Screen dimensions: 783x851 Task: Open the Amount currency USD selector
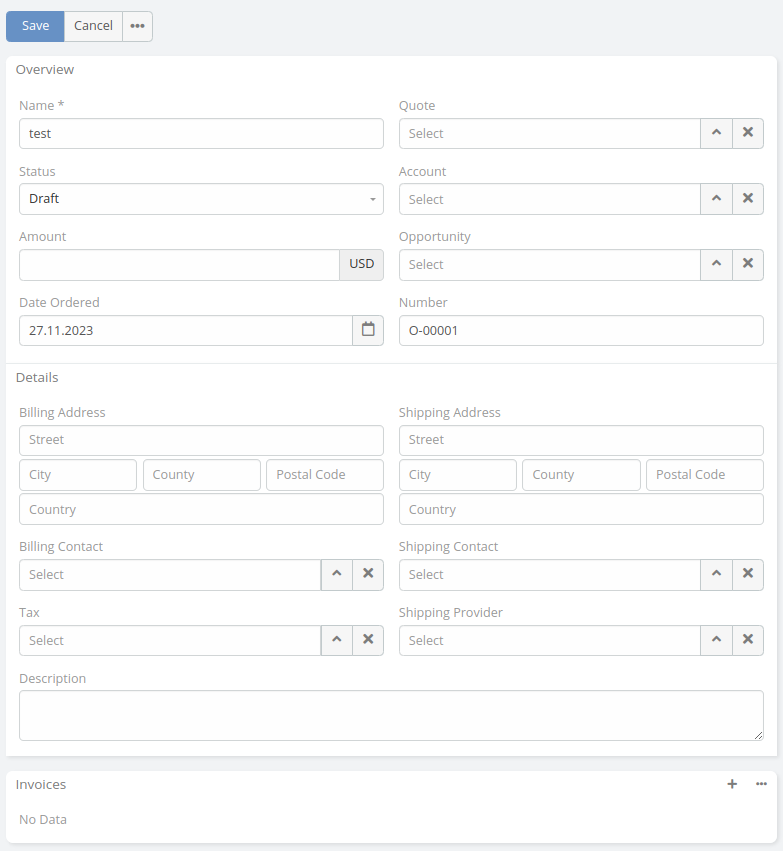click(361, 265)
